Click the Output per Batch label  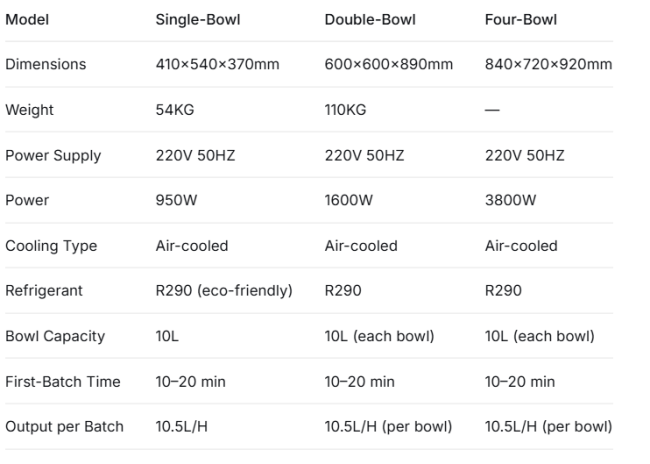pyautogui.click(x=64, y=427)
